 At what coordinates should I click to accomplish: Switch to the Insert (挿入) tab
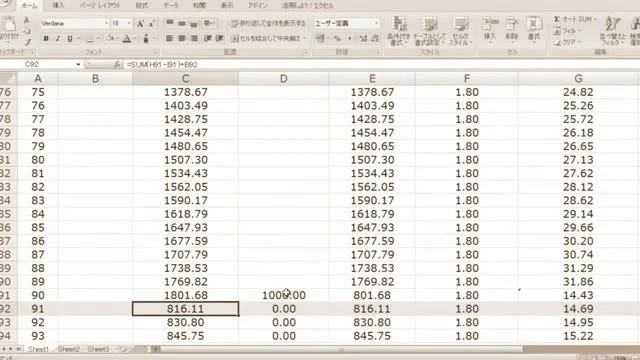point(58,6)
